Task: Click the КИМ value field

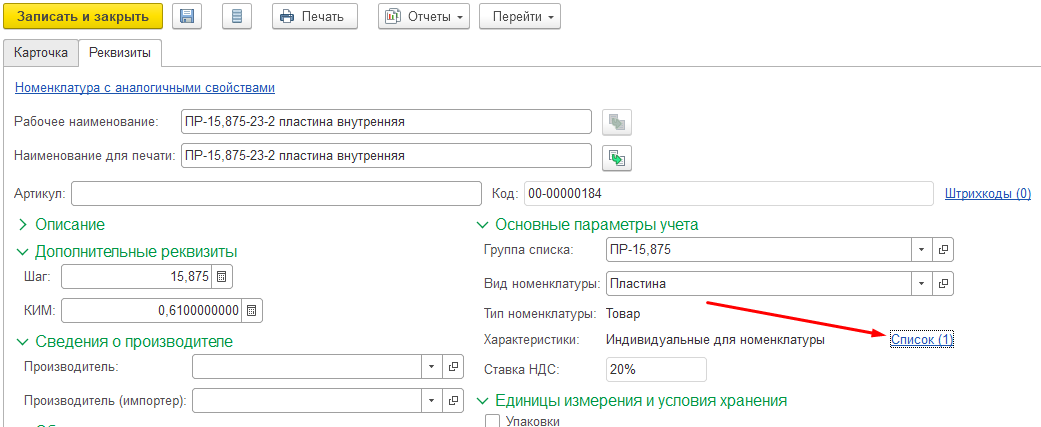Action: [151, 310]
